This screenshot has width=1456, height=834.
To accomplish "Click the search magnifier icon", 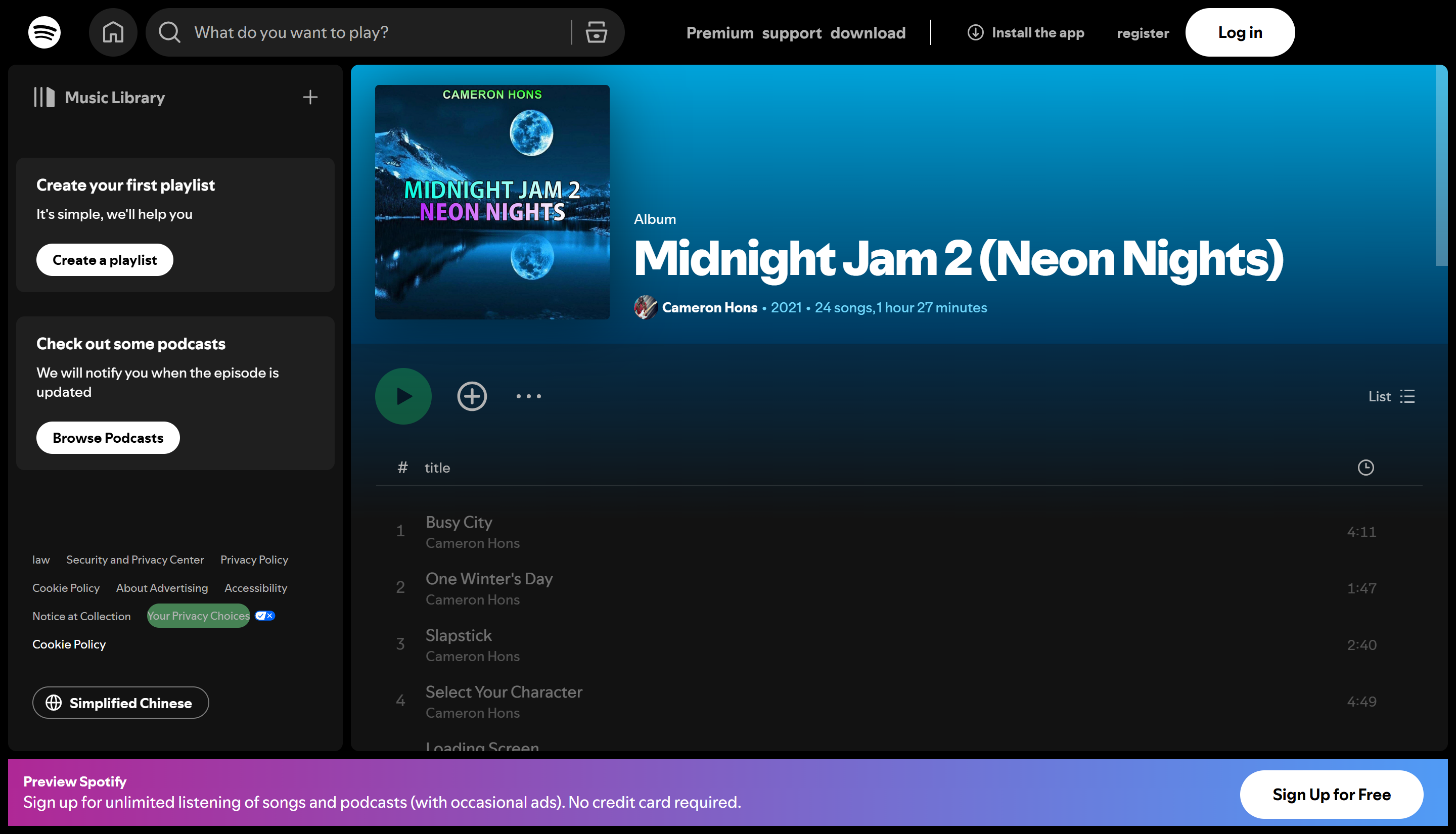I will [169, 32].
